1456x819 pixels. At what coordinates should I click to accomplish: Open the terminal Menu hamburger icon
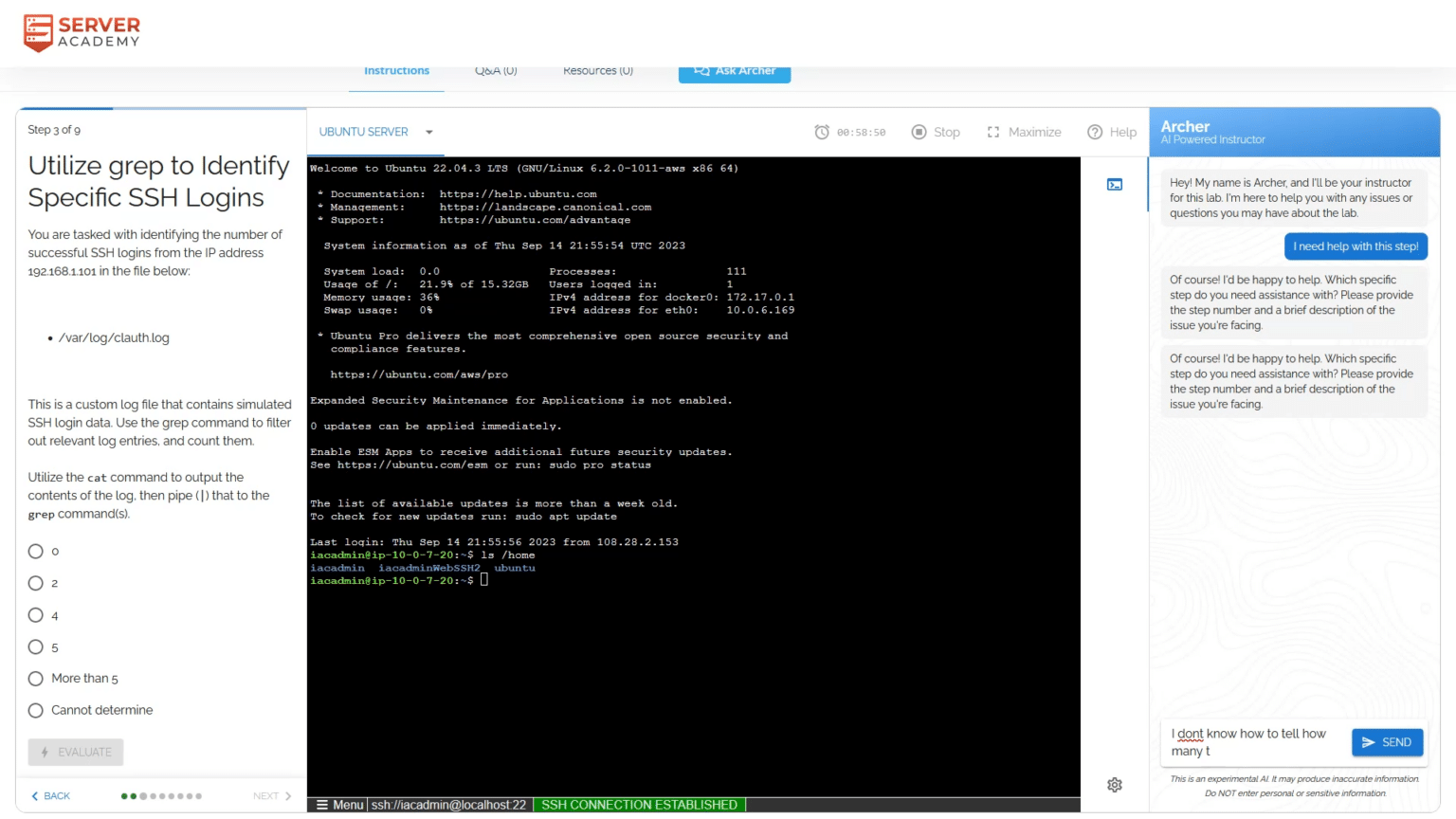click(x=322, y=805)
